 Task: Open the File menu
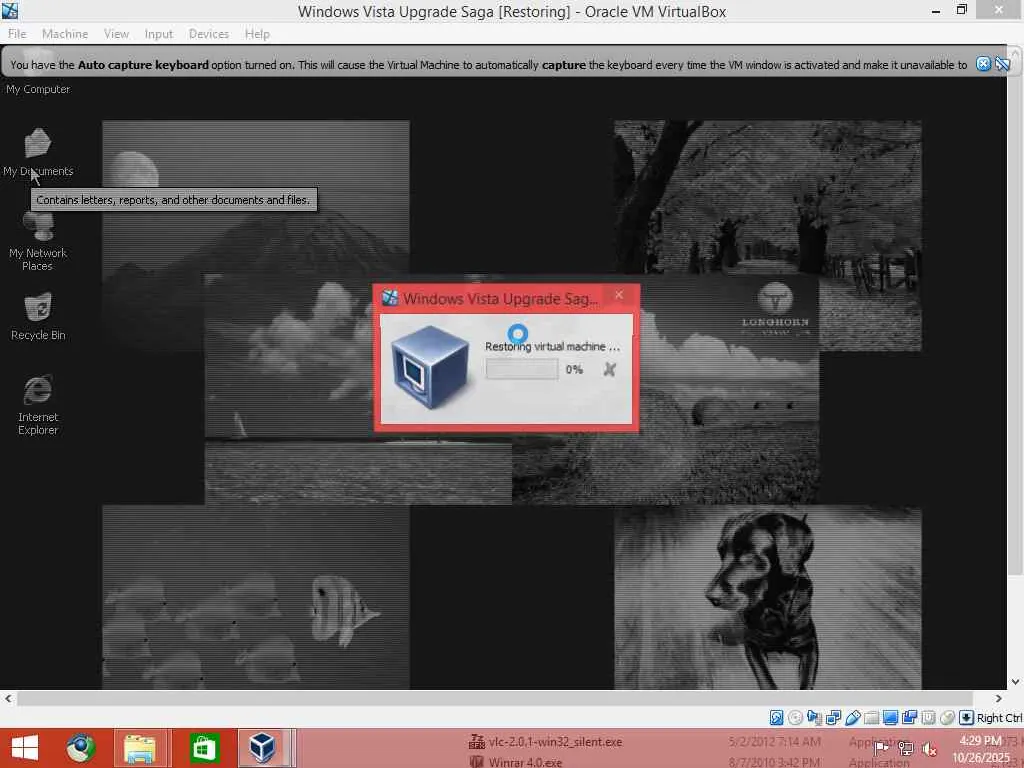coord(17,34)
